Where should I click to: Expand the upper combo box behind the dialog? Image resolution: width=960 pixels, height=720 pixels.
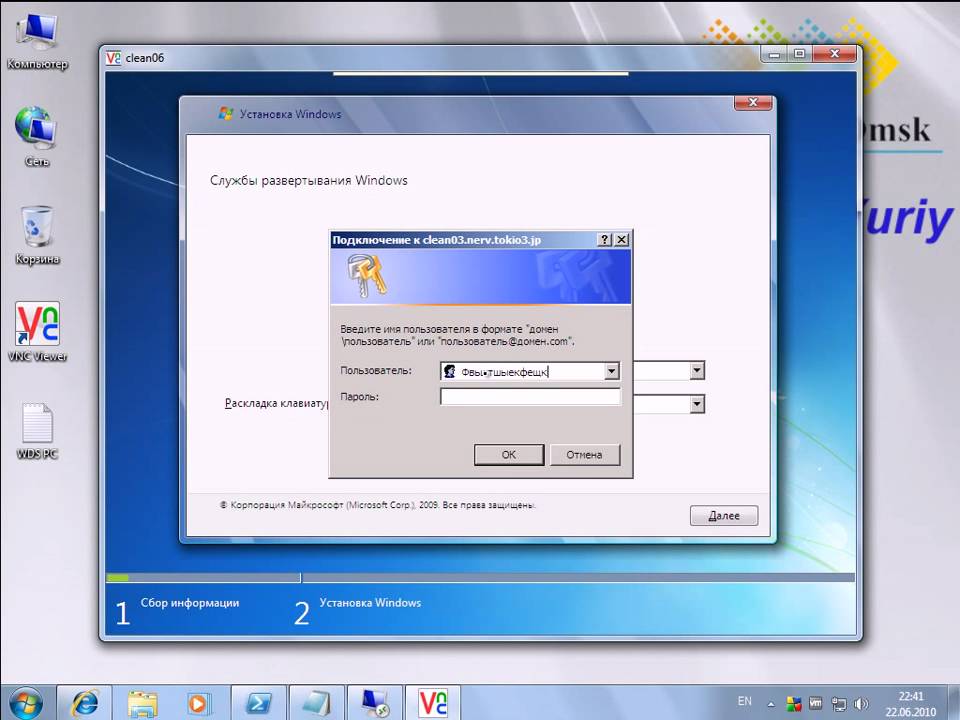tap(697, 370)
